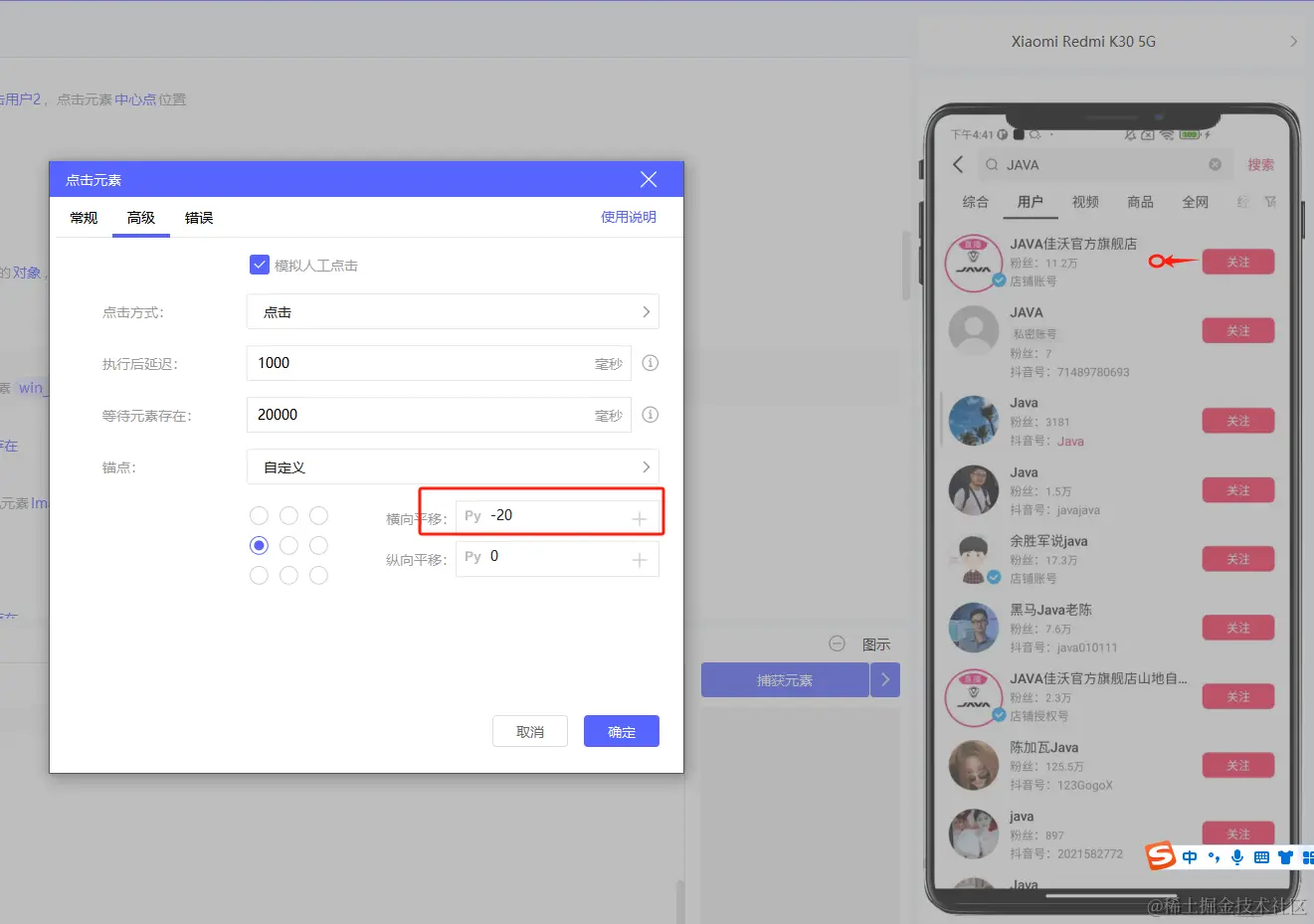Select the 视频 tab on phone
Image resolution: width=1314 pixels, height=924 pixels.
(x=1085, y=202)
